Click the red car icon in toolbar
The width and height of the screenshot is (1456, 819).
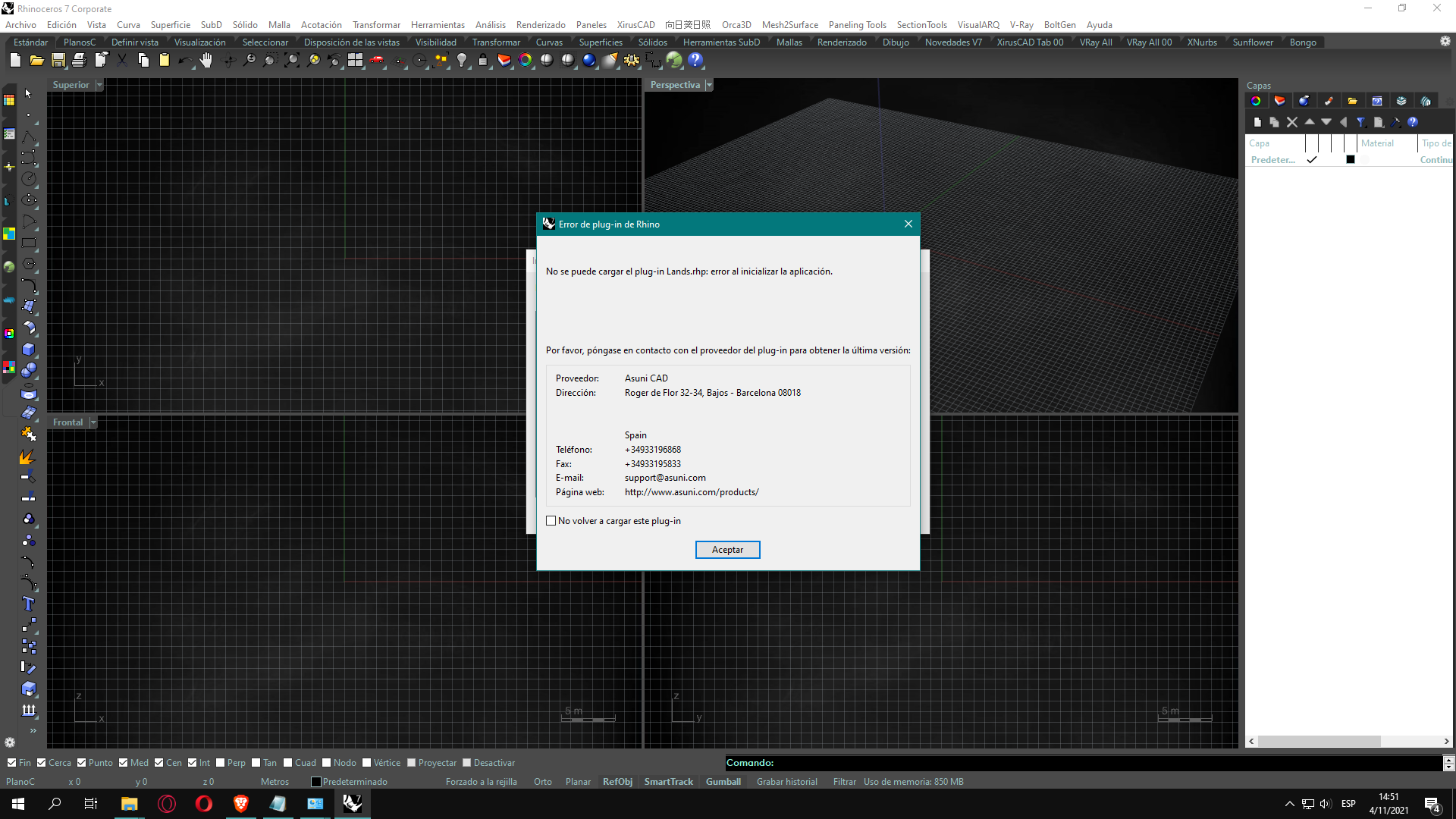pos(377,60)
